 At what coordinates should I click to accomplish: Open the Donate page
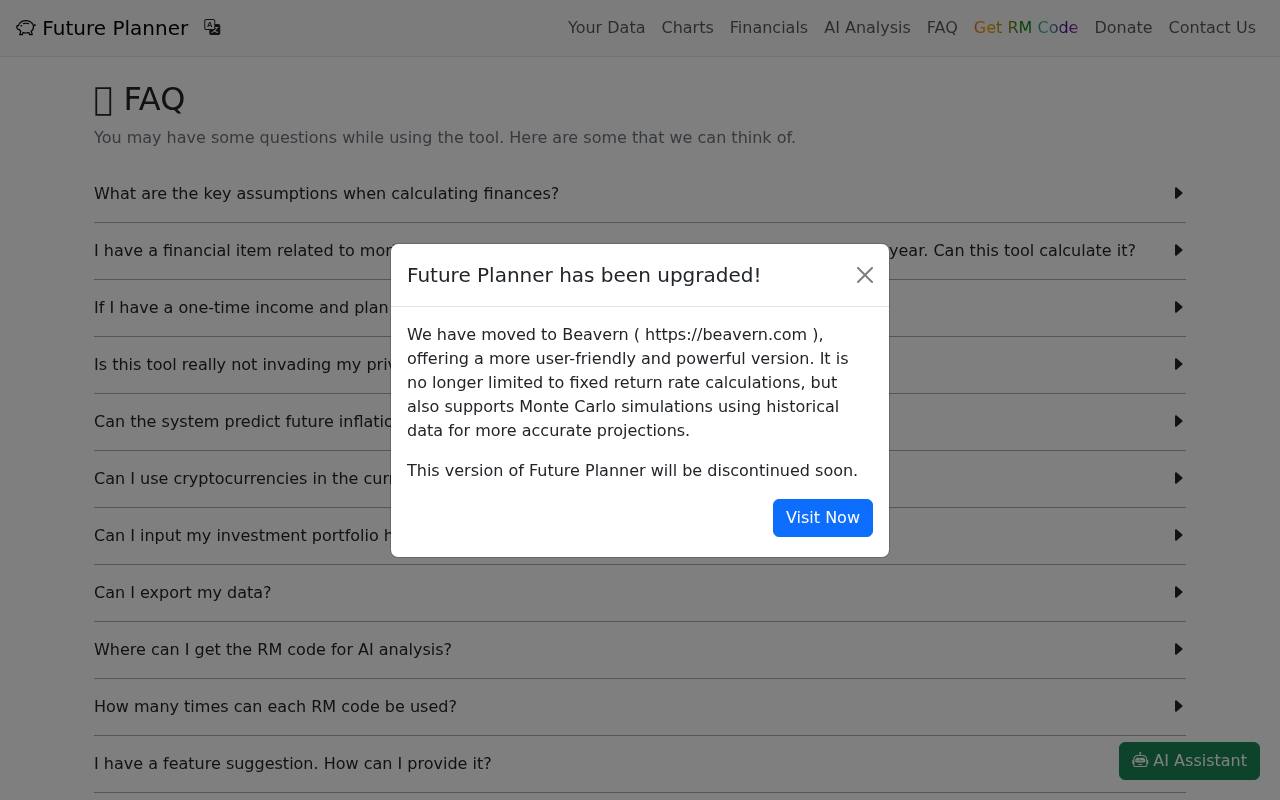pos(1123,28)
